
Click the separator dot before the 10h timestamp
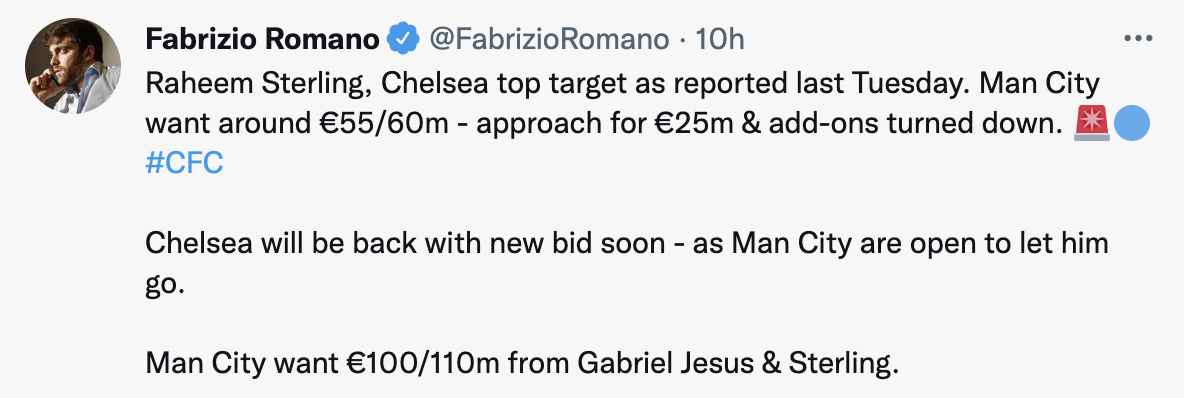tap(683, 40)
